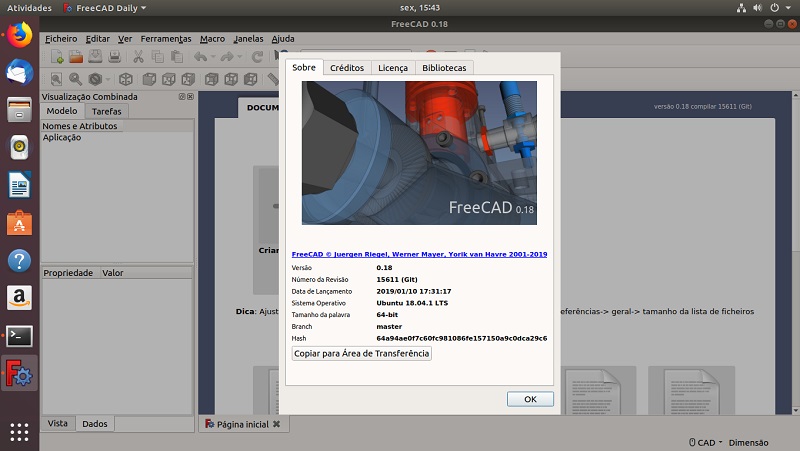Open a file via the orange folder icon
This screenshot has height=451, width=800.
coord(76,57)
